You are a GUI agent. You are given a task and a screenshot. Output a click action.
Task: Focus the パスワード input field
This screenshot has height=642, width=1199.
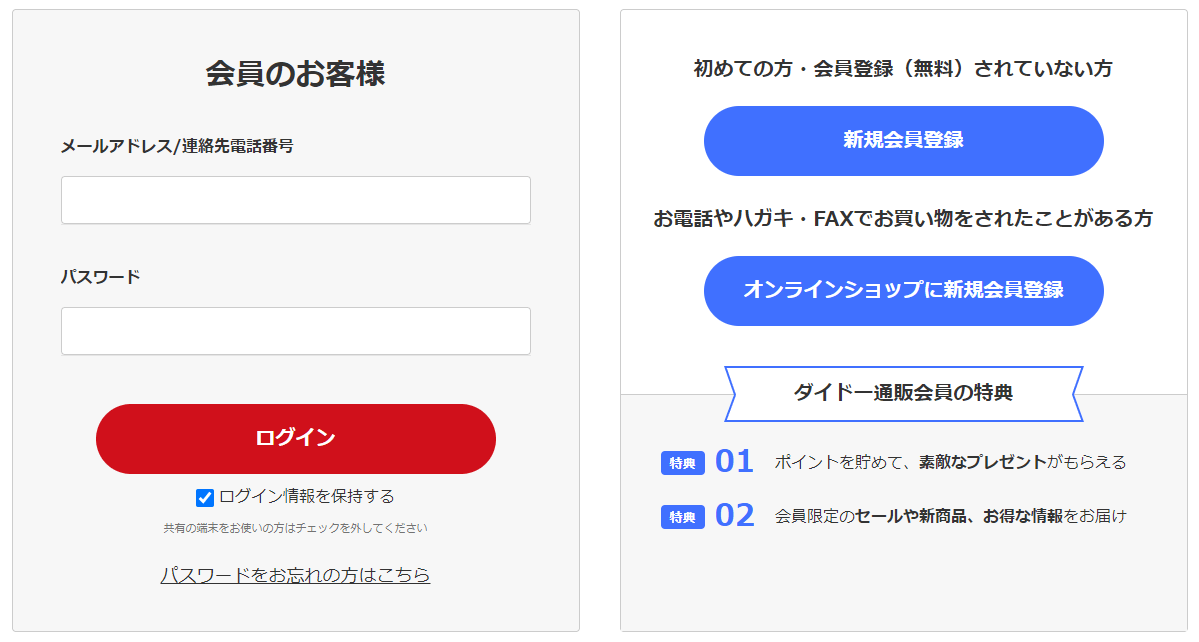pyautogui.click(x=296, y=331)
